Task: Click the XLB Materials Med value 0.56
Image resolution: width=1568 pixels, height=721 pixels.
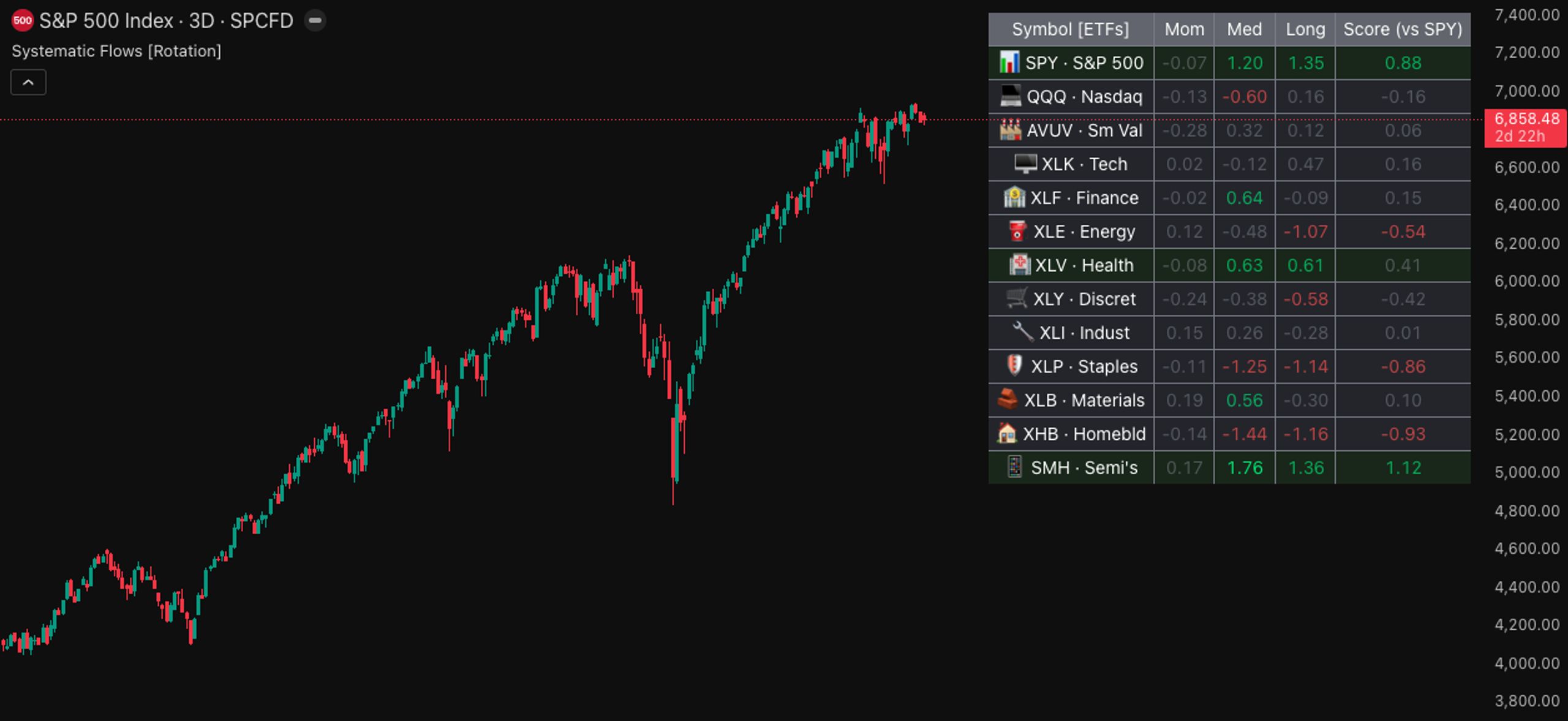Action: coord(1245,401)
